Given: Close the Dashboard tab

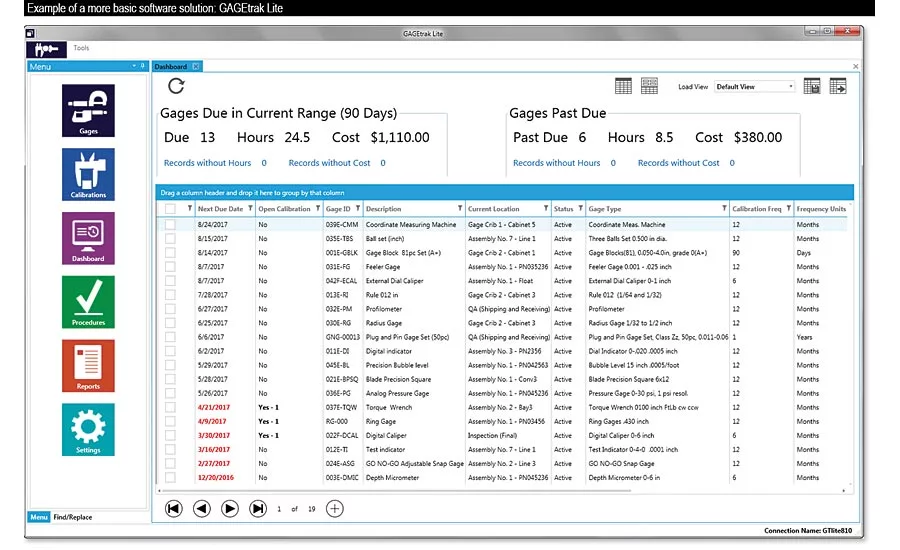Looking at the screenshot, I should click(196, 67).
